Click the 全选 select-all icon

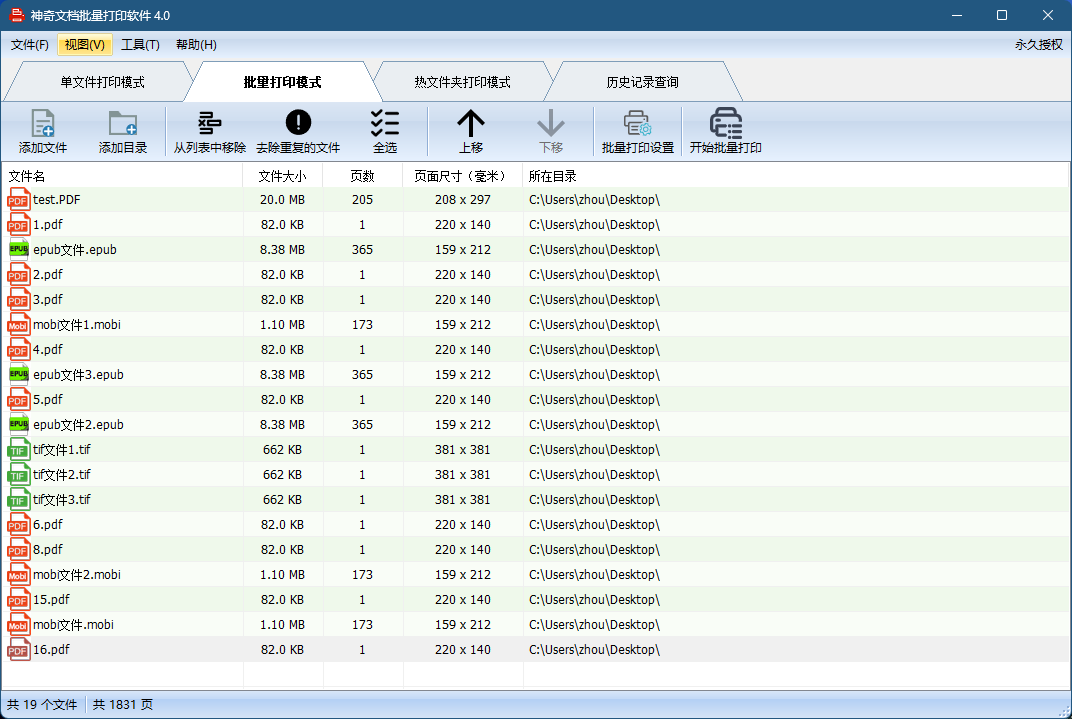coord(385,123)
